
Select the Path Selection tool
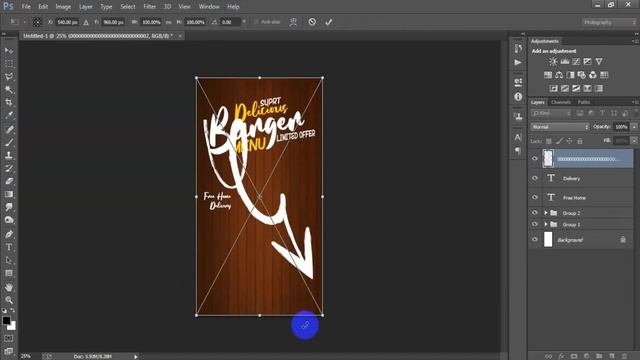coord(9,260)
